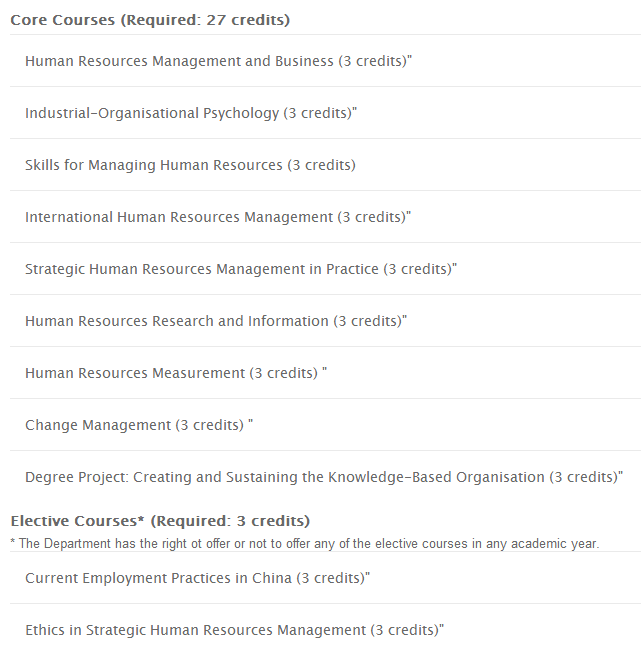Click credits label beside Change Management
Image resolution: width=641 pixels, height=651 pixels.
click(x=210, y=425)
